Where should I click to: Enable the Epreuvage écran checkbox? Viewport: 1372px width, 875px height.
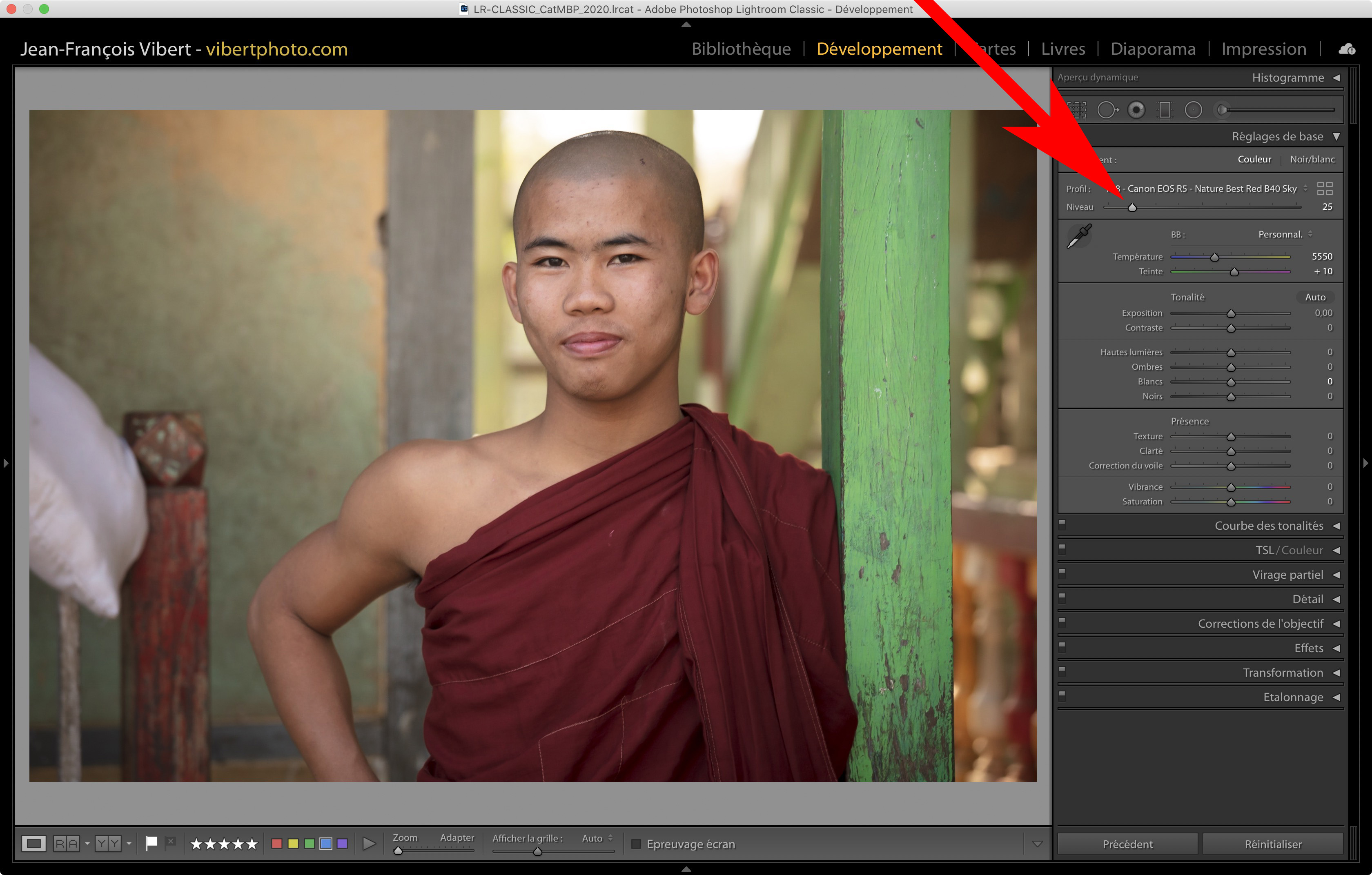pyautogui.click(x=637, y=844)
